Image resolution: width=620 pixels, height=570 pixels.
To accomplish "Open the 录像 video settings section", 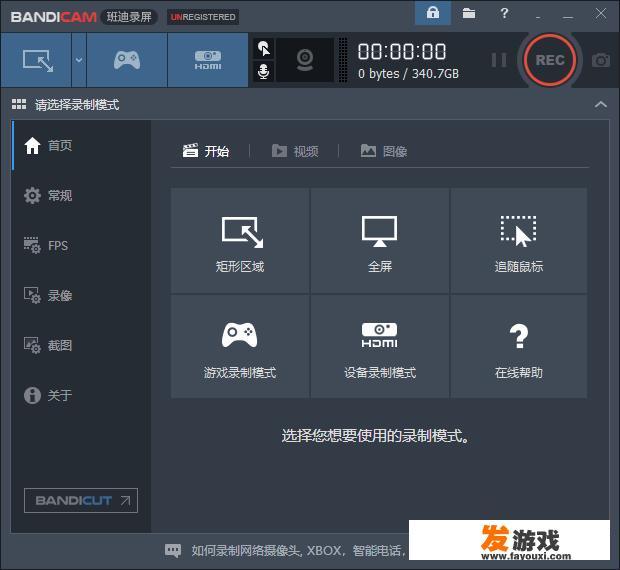I will point(81,295).
